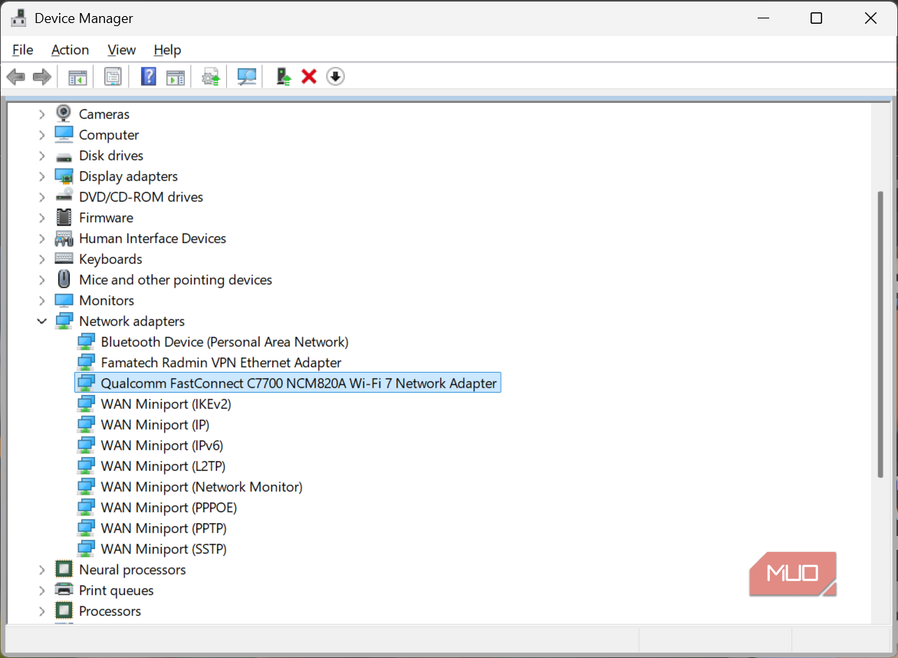Expand the Disk drives category
Viewport: 898px width, 658px height.
point(41,156)
